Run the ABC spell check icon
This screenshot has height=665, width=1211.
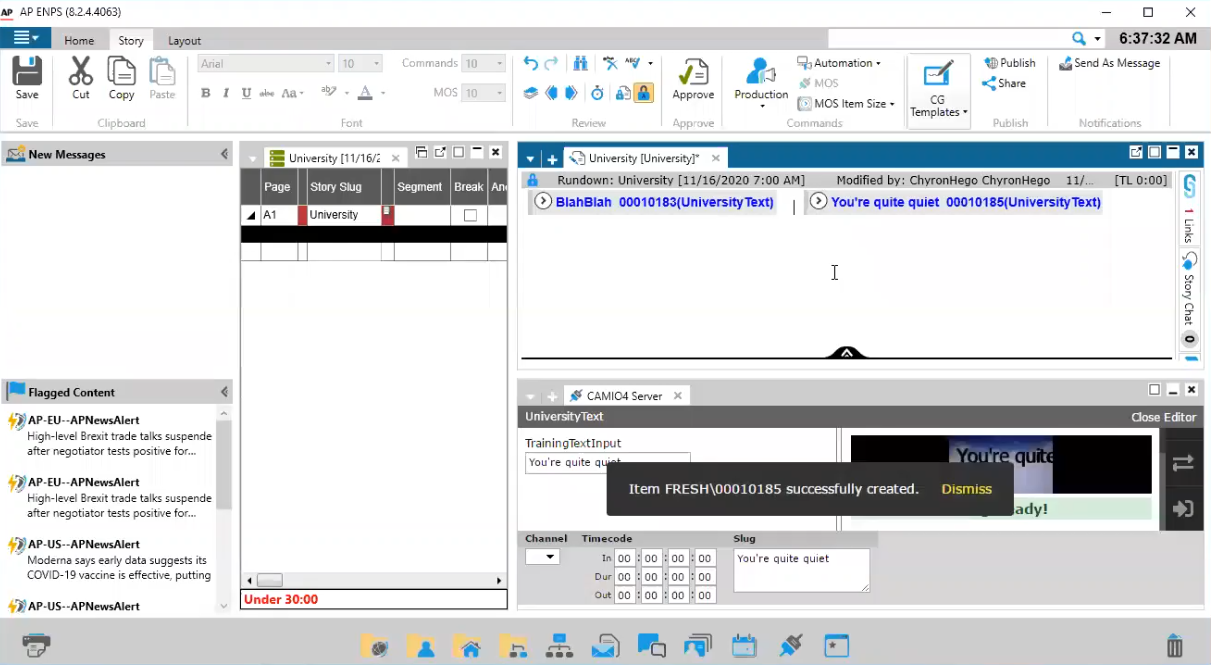[633, 63]
